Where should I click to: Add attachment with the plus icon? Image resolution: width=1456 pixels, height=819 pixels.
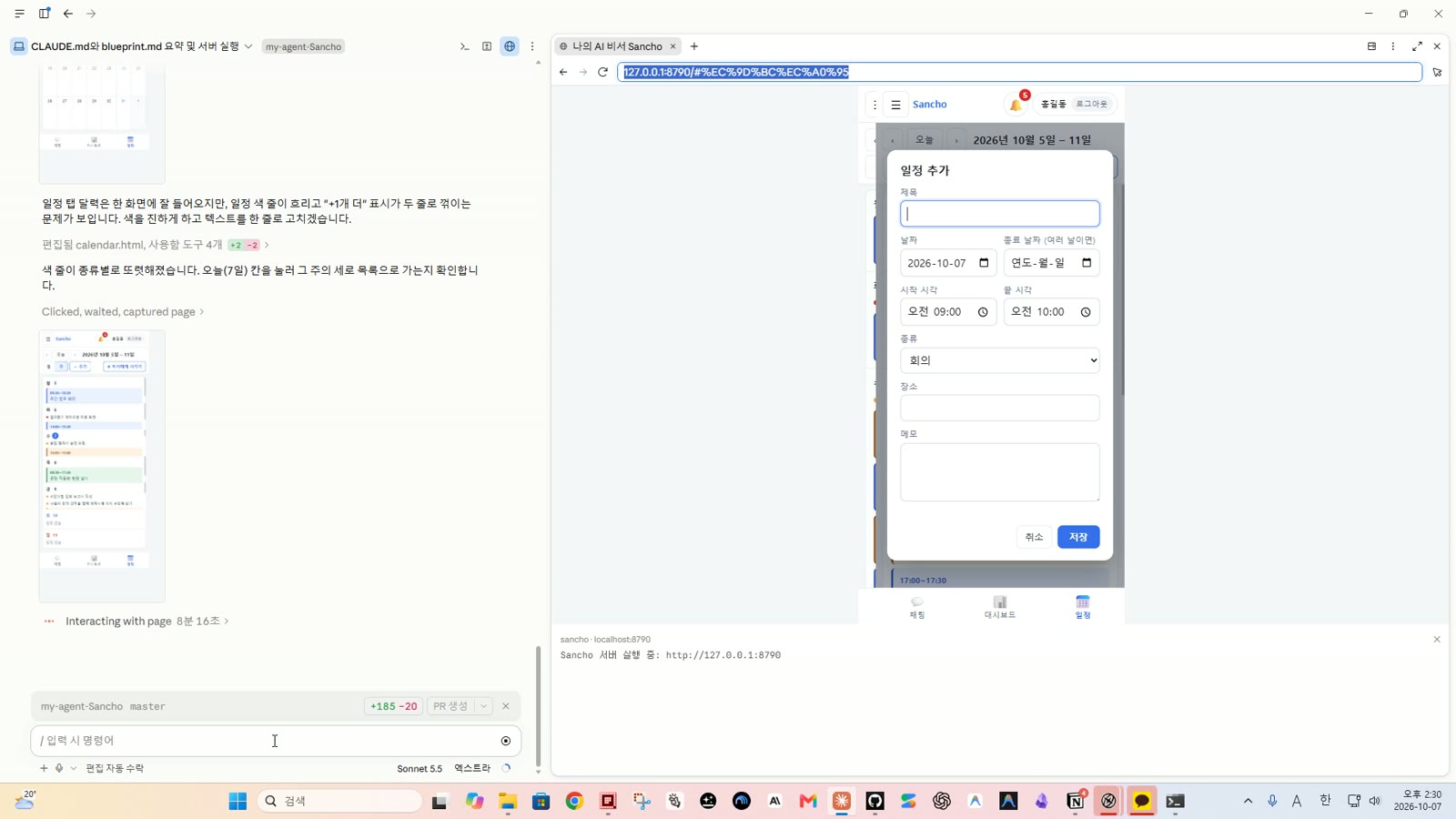[x=44, y=768]
